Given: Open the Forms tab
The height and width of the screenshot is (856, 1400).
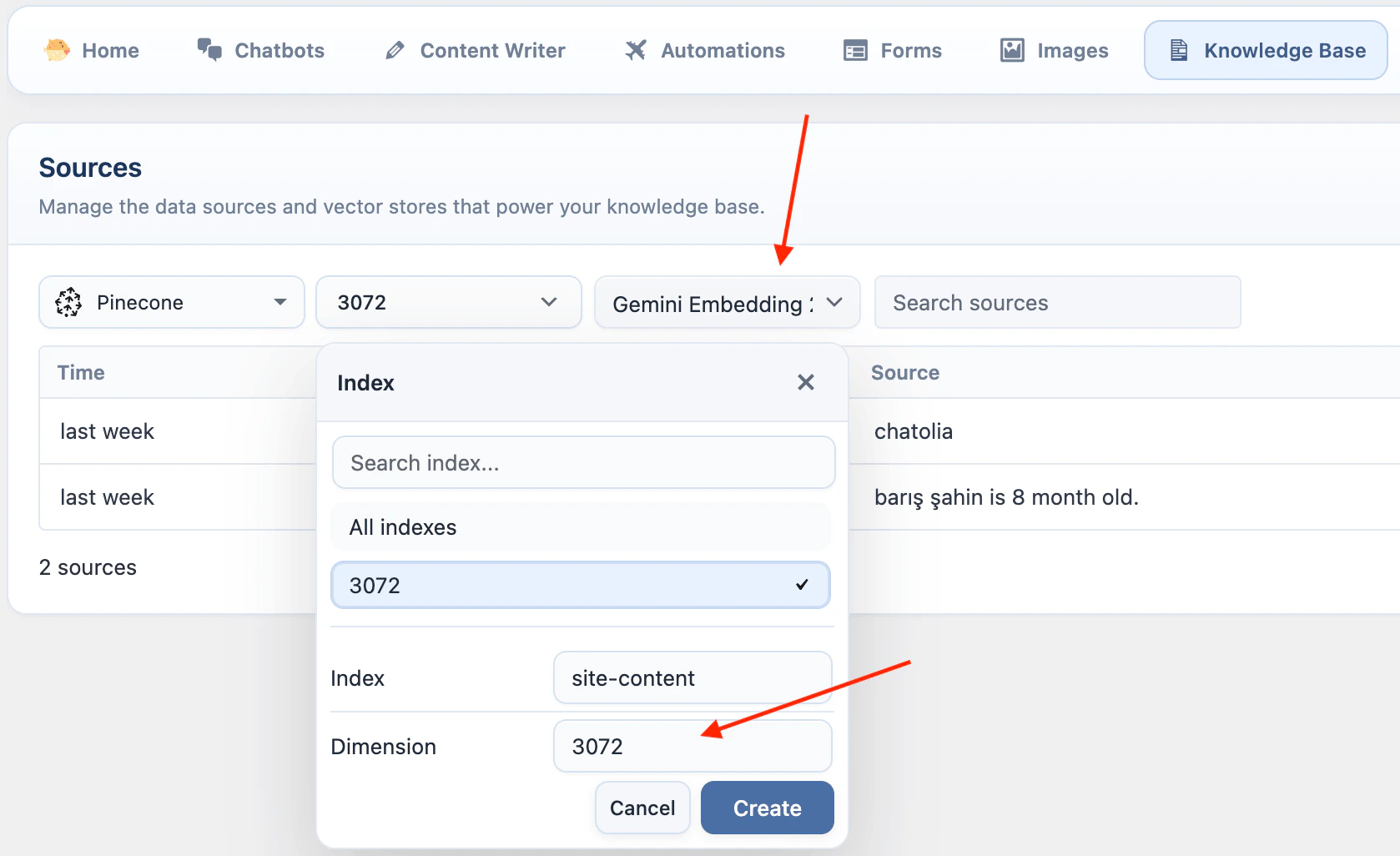Looking at the screenshot, I should (x=893, y=50).
